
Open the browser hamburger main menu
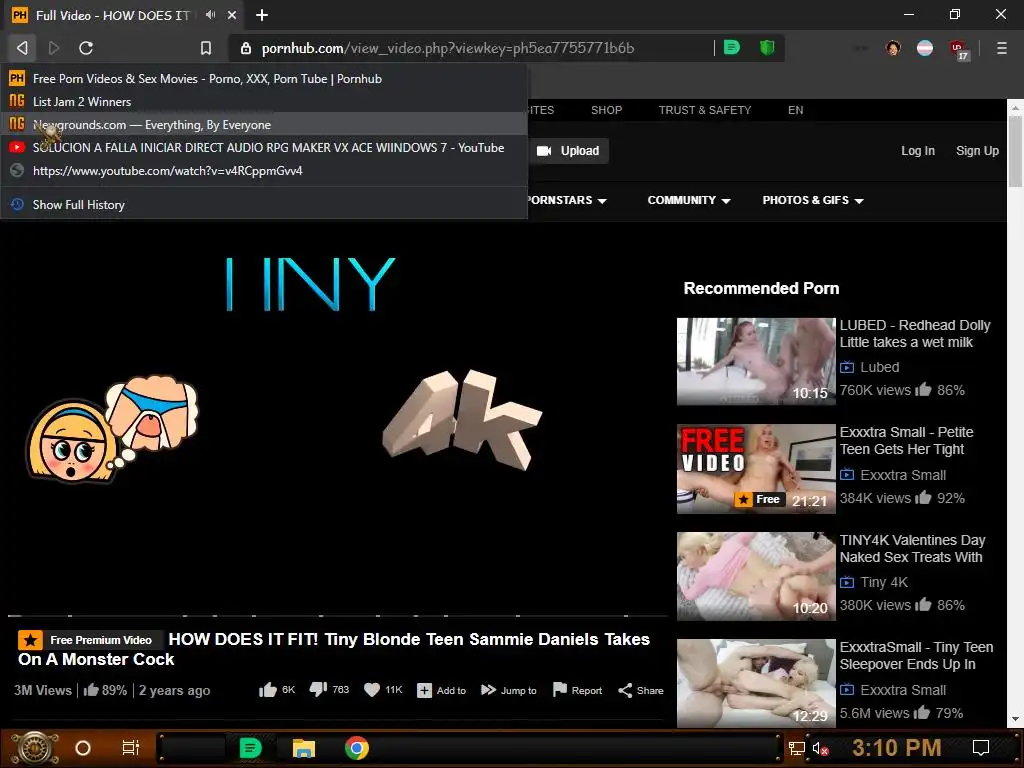pyautogui.click(x=1001, y=48)
